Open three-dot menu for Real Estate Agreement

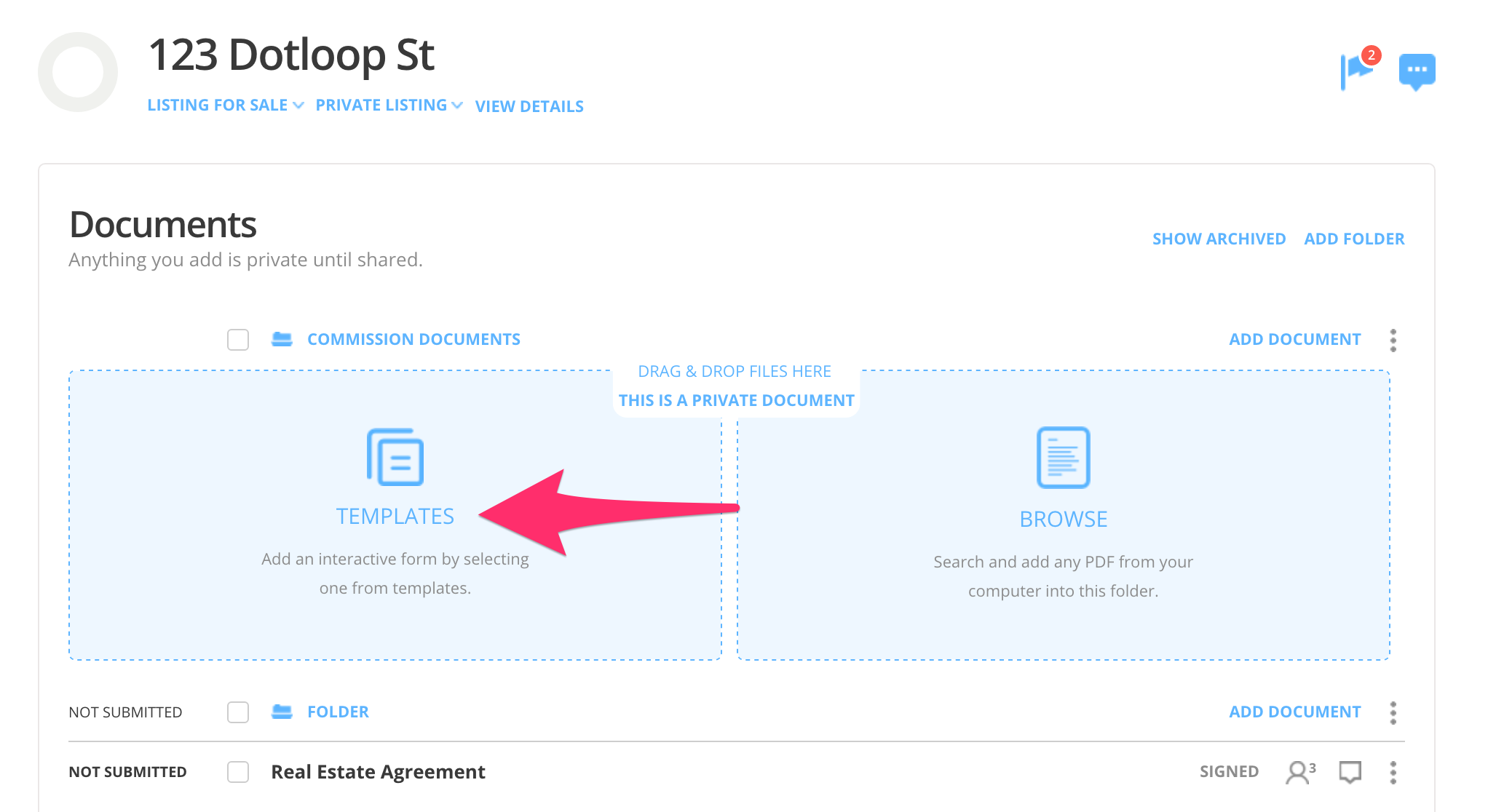coord(1393,772)
